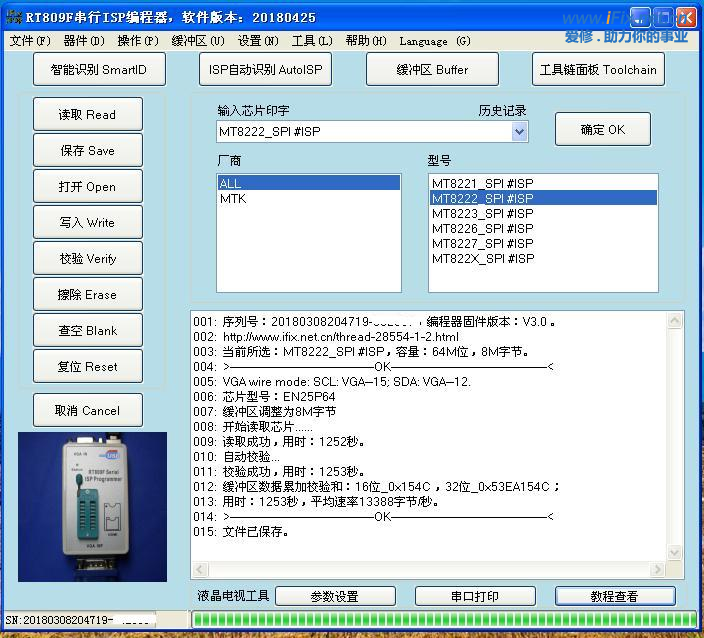The image size is (704, 638).
Task: Open the Language (G) menu
Action: [x=435, y=41]
